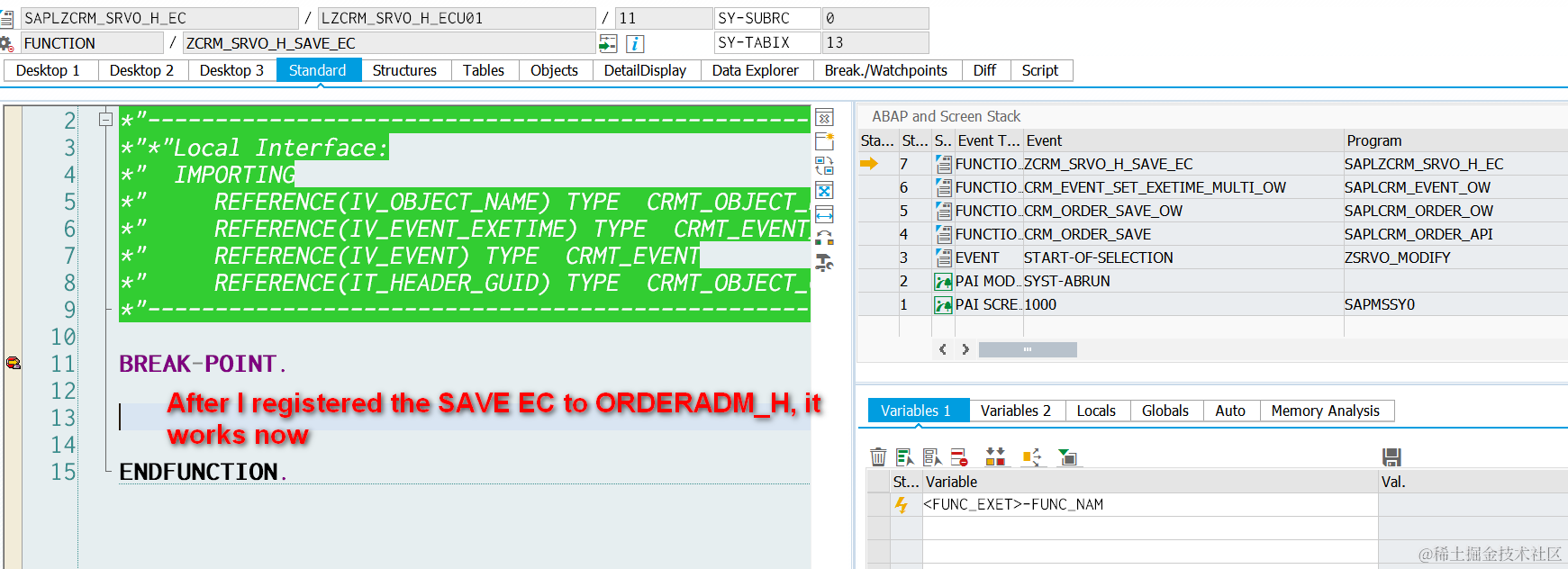Click the <FUNC_EXET>-FUNC_NAM variable cell
The width and height of the screenshot is (1568, 569).
click(1150, 505)
